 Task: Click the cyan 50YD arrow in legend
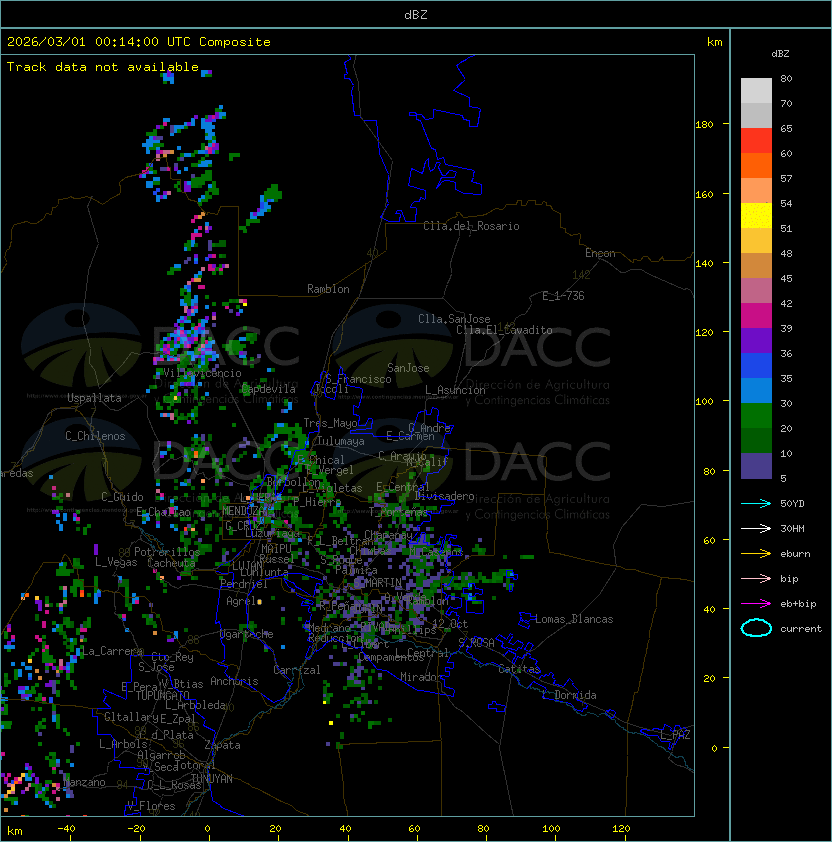756,503
